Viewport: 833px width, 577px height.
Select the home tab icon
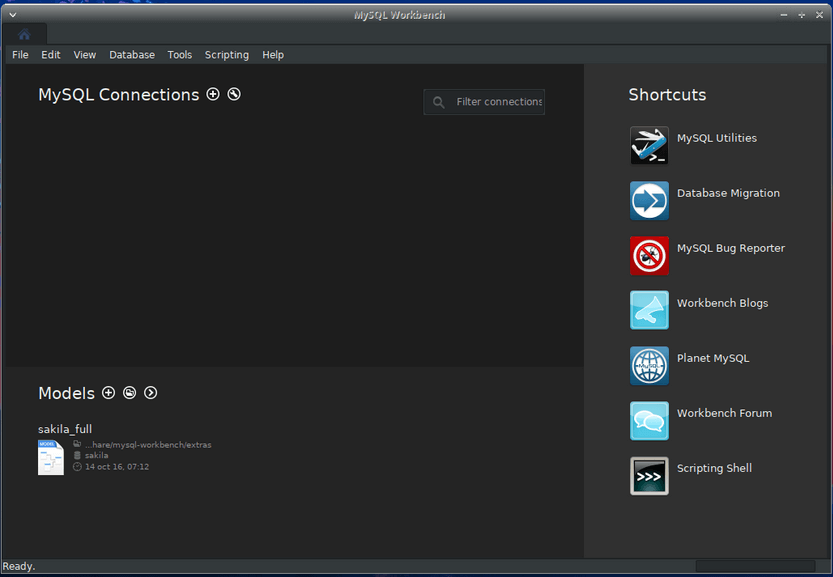coord(24,35)
